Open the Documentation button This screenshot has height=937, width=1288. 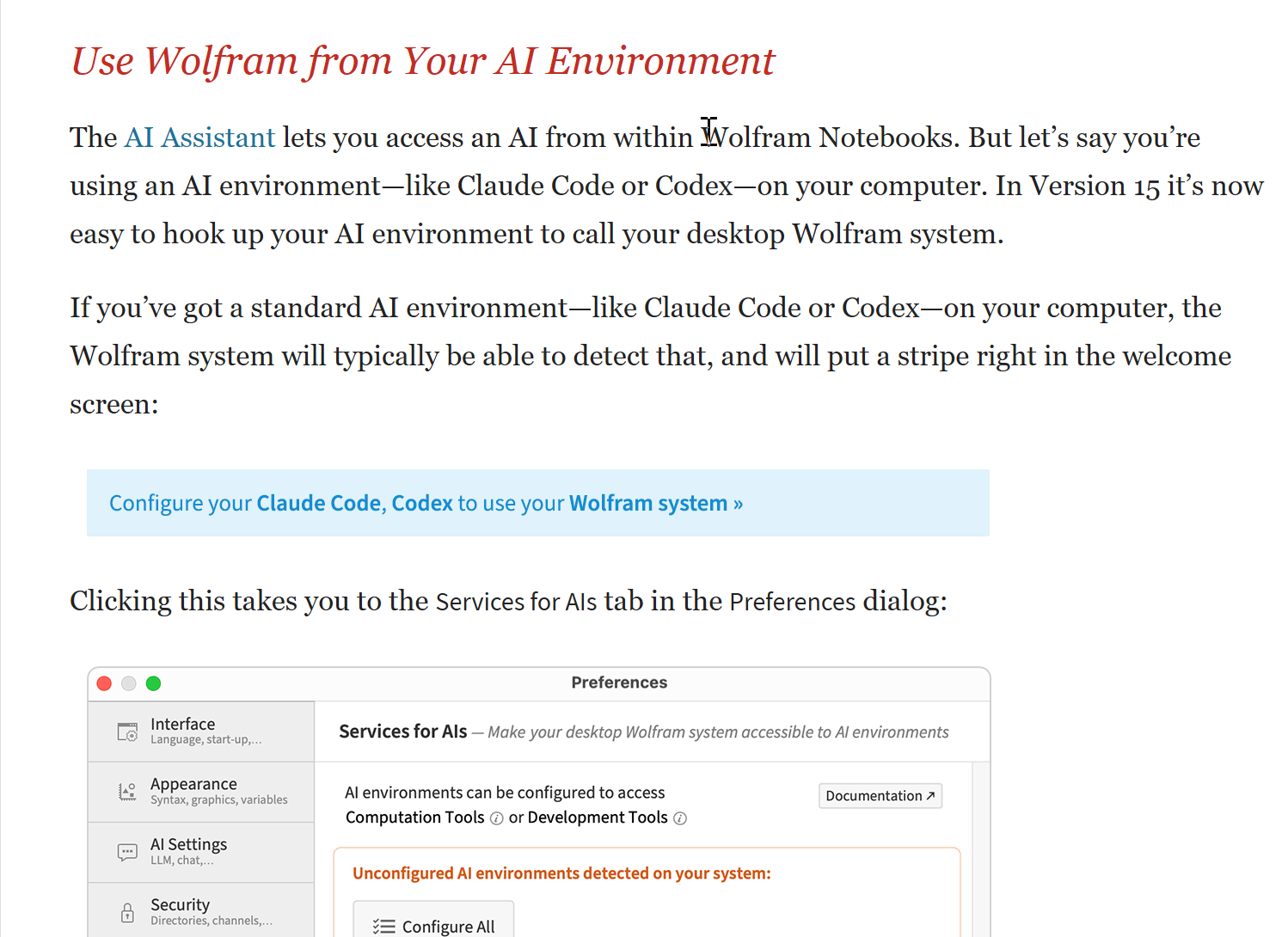880,796
